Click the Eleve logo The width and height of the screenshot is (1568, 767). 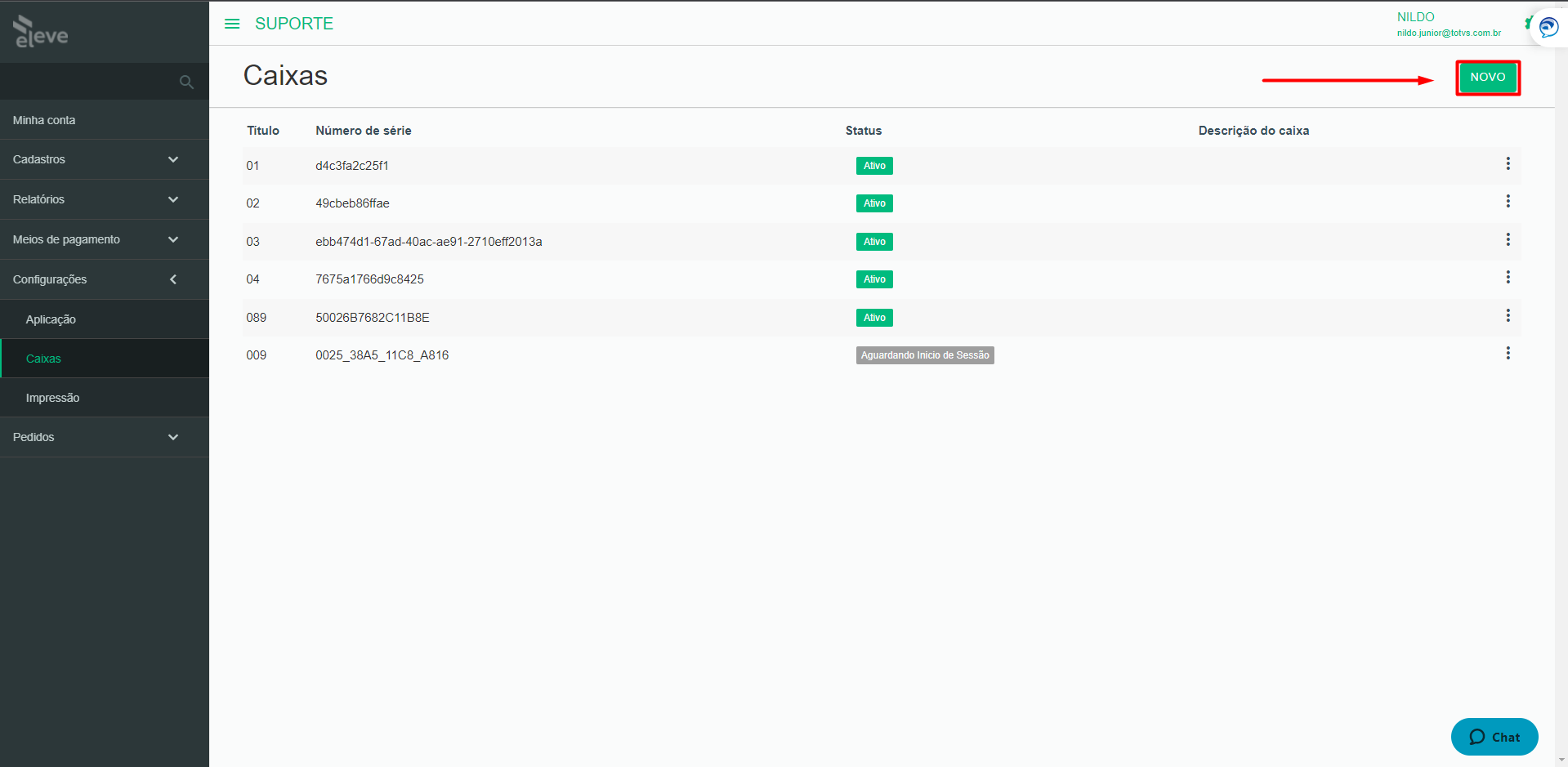[x=41, y=32]
